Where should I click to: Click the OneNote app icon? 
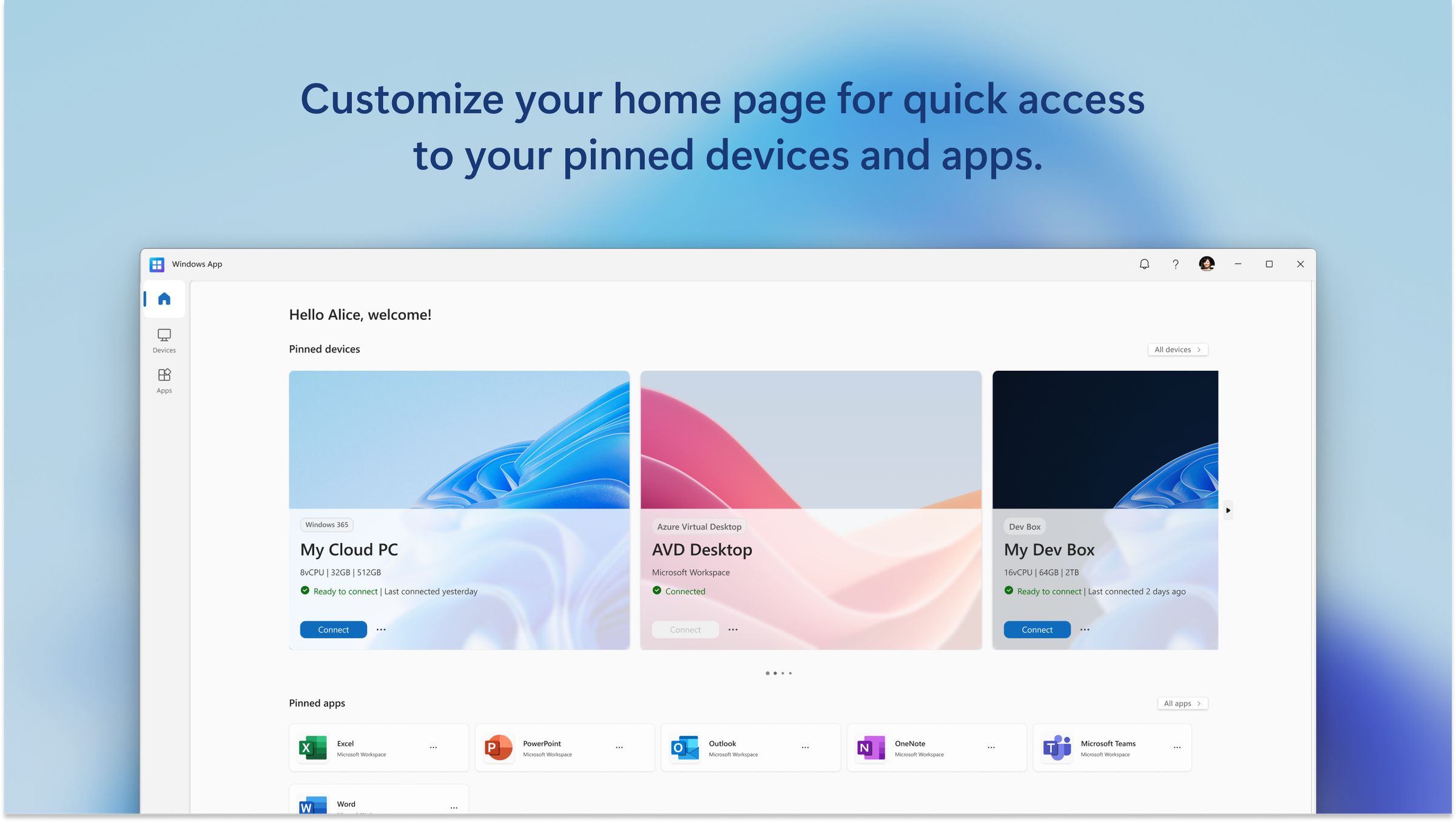(x=869, y=747)
